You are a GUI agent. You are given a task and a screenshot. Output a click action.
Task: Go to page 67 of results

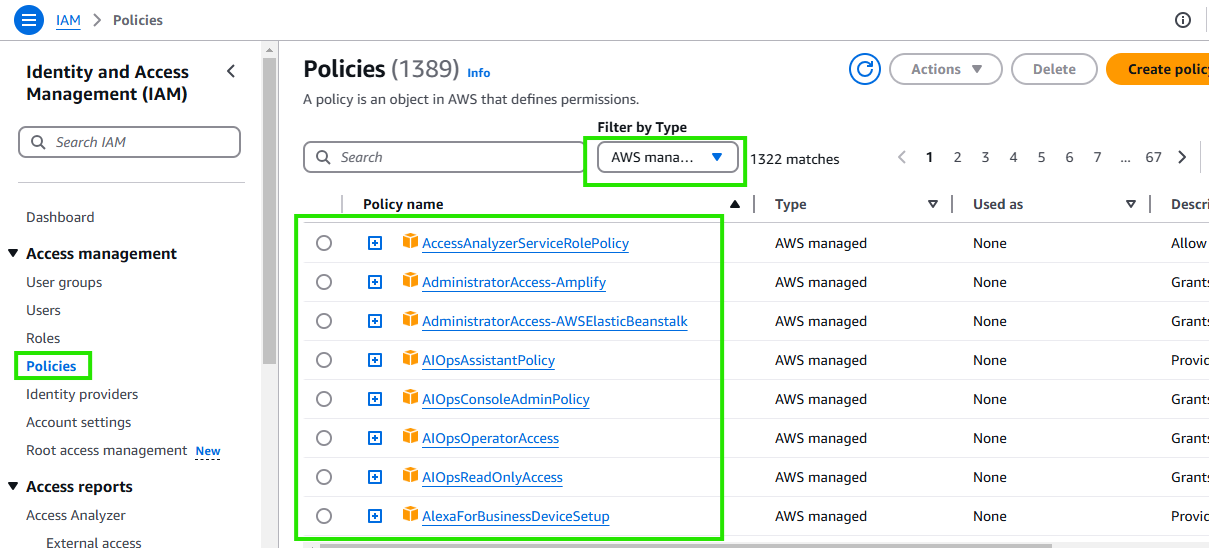point(1153,157)
